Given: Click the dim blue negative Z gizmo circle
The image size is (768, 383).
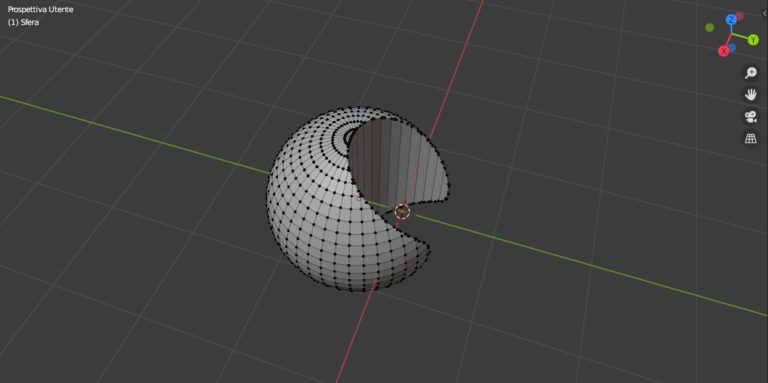Looking at the screenshot, I should coord(732,48).
